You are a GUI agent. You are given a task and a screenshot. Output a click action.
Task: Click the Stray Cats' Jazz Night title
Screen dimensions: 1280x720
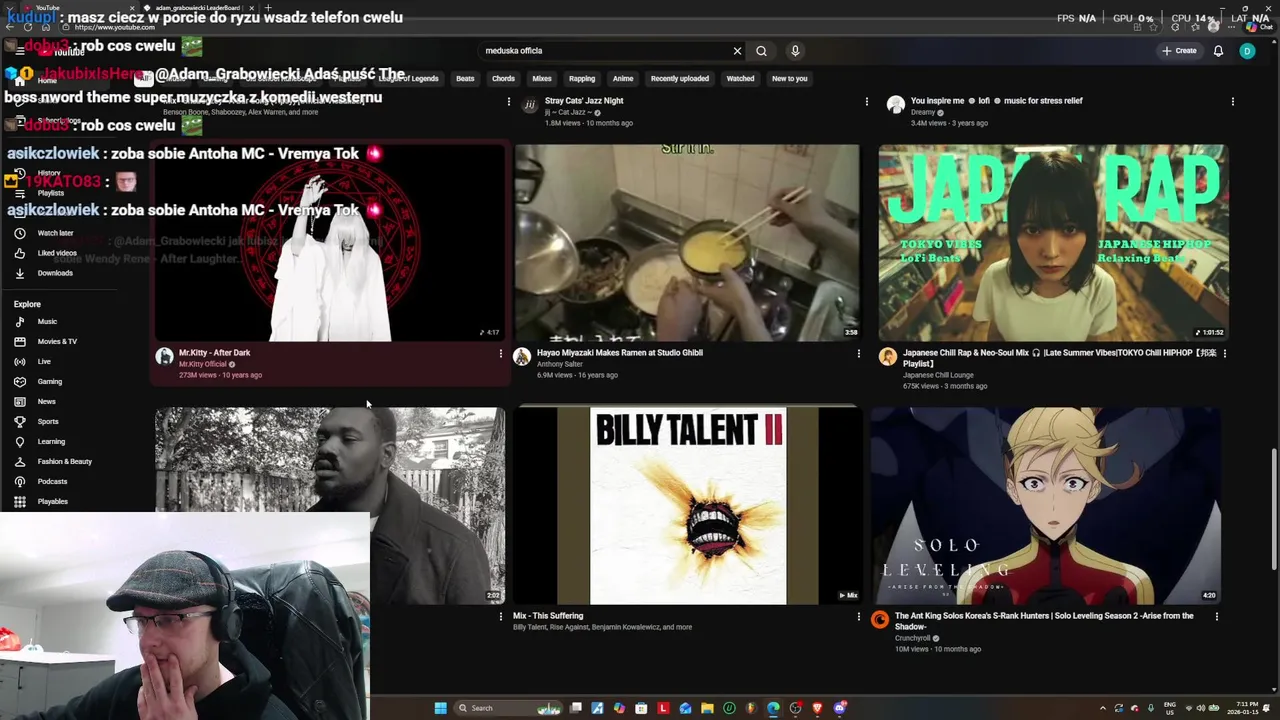584,101
